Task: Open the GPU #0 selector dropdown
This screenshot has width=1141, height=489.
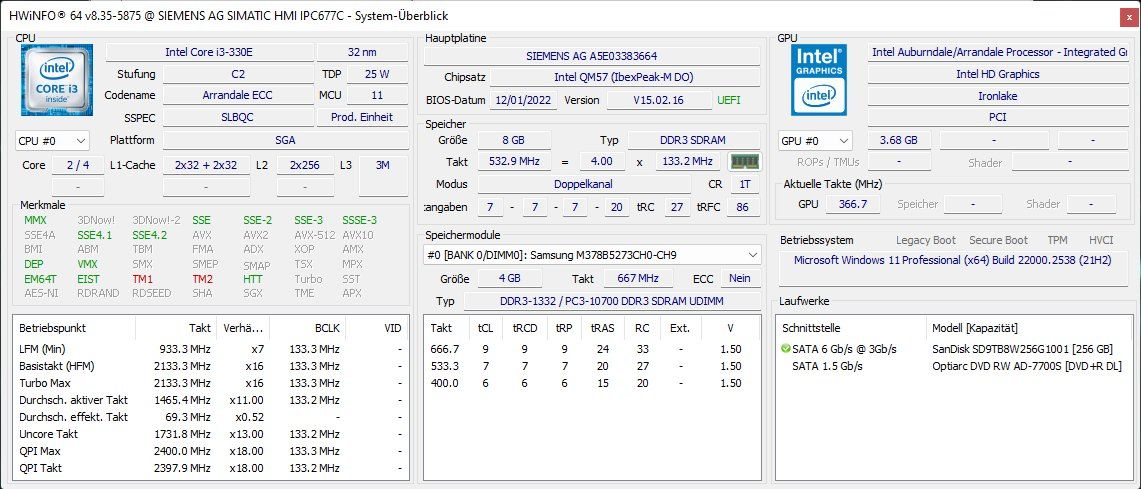Action: pyautogui.click(x=815, y=140)
